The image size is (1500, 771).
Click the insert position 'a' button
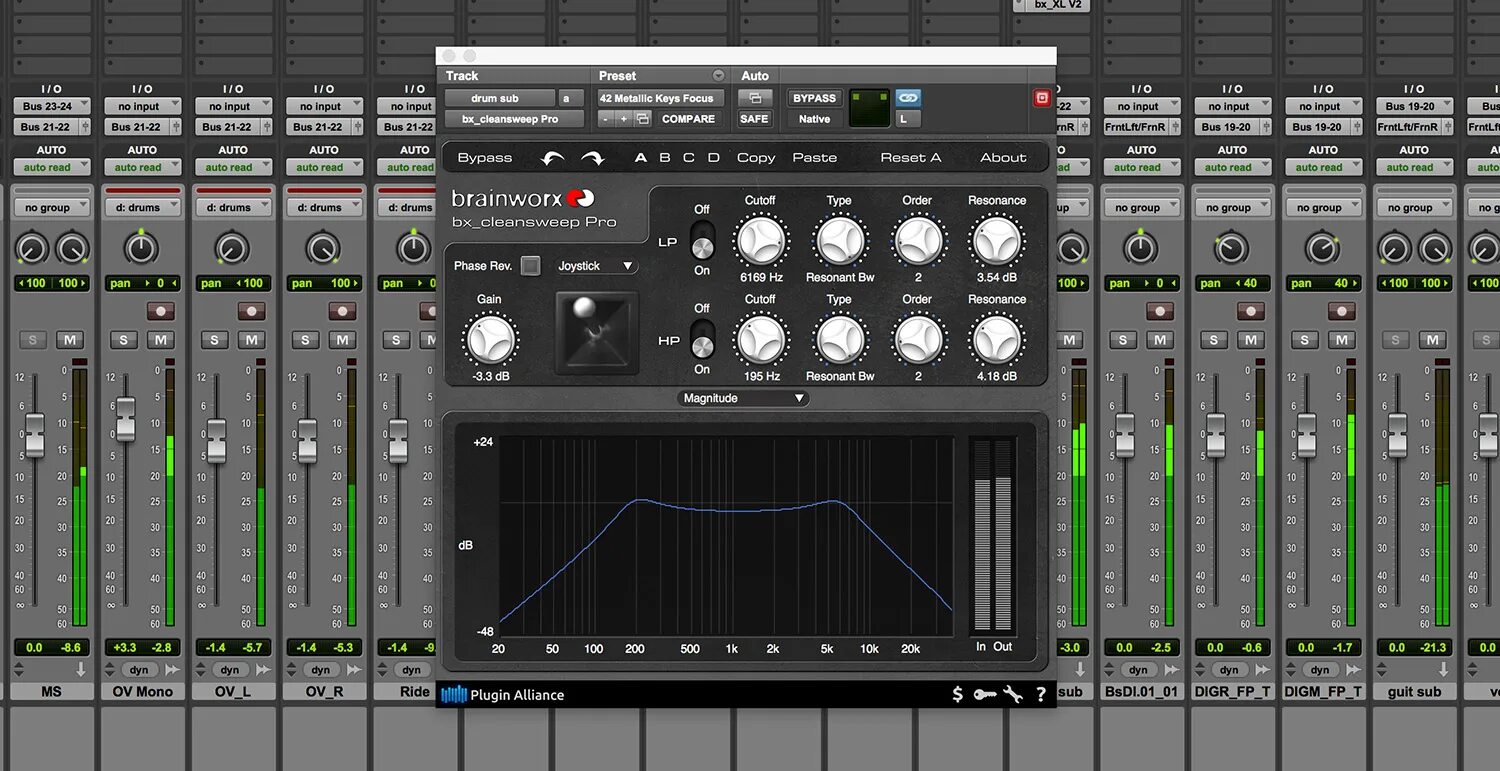pyautogui.click(x=570, y=98)
